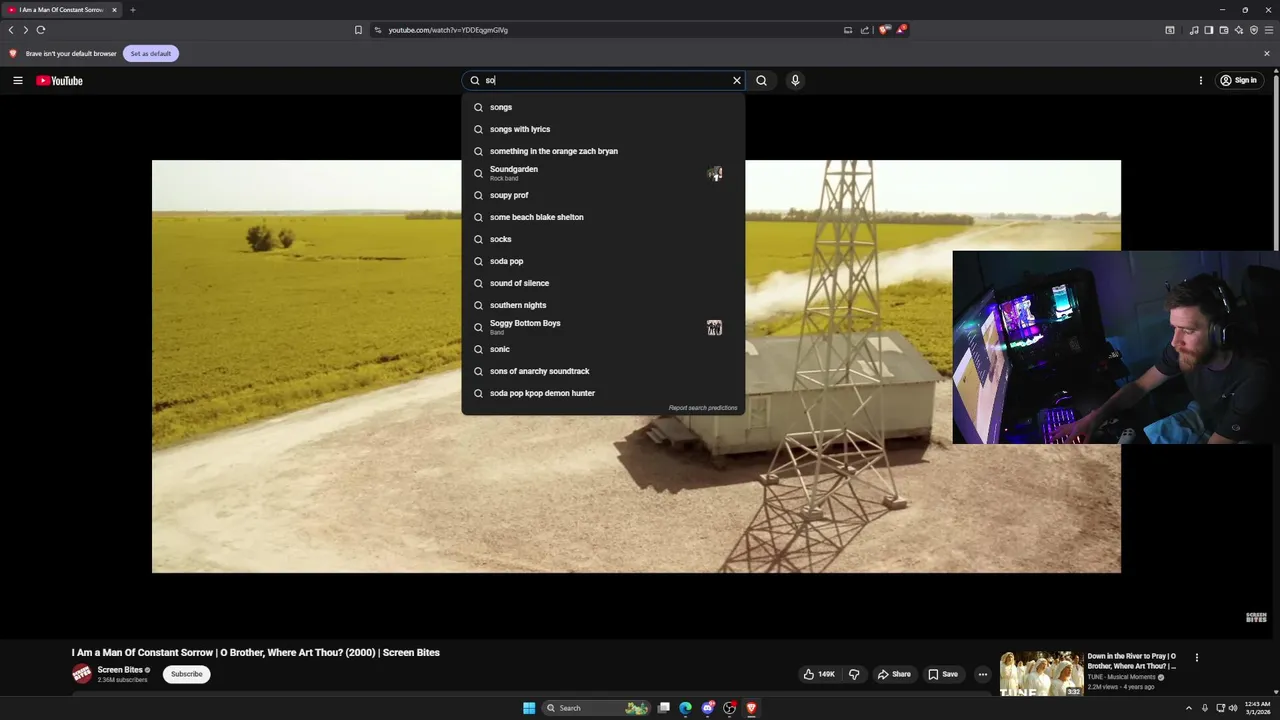1280x720 pixels.
Task: Select the 'I Am a Man Of Constant Sorrow' tab
Action: [63, 10]
